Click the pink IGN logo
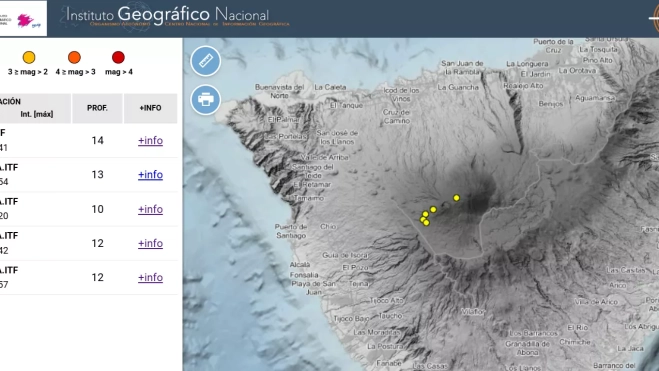 pyautogui.click(x=26, y=20)
